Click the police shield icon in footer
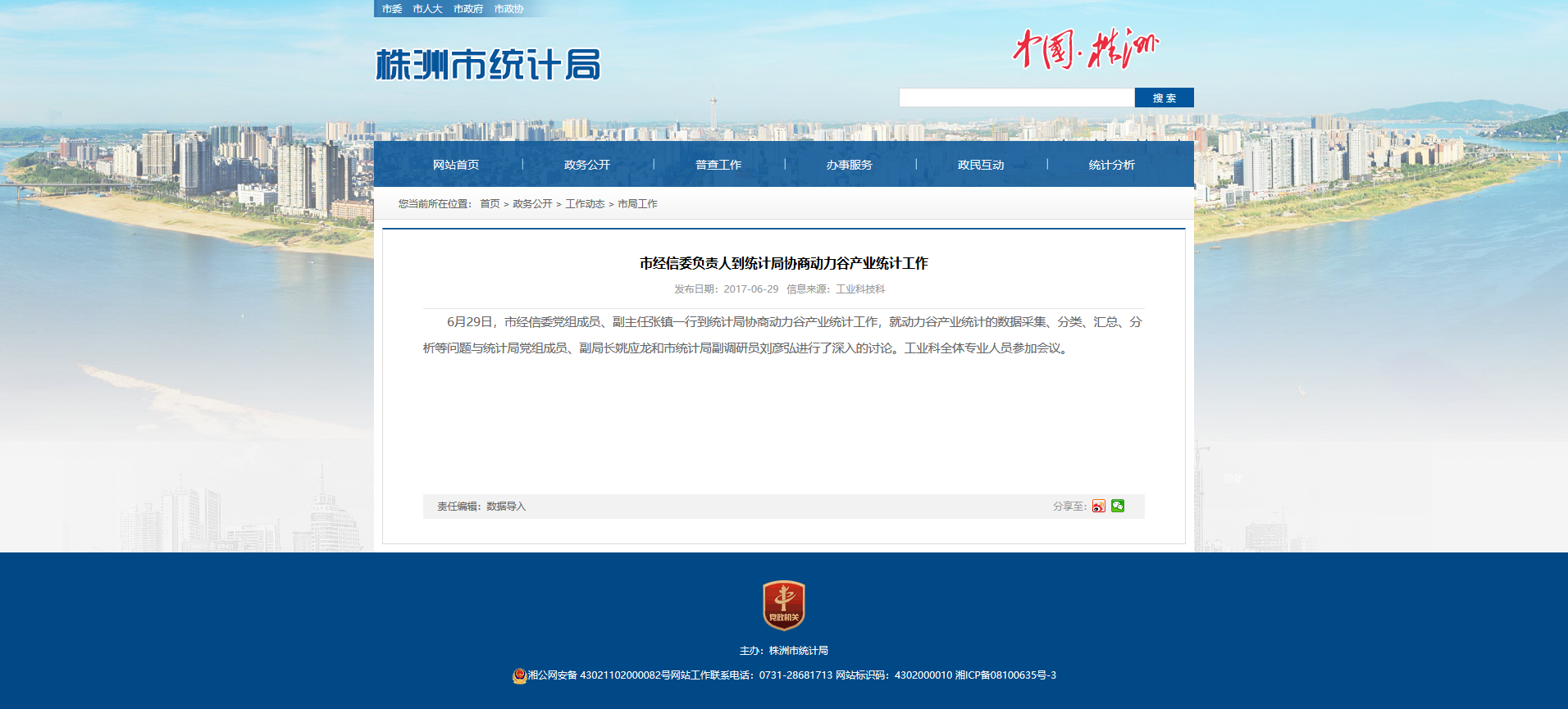Image resolution: width=1568 pixels, height=709 pixels. (x=519, y=675)
